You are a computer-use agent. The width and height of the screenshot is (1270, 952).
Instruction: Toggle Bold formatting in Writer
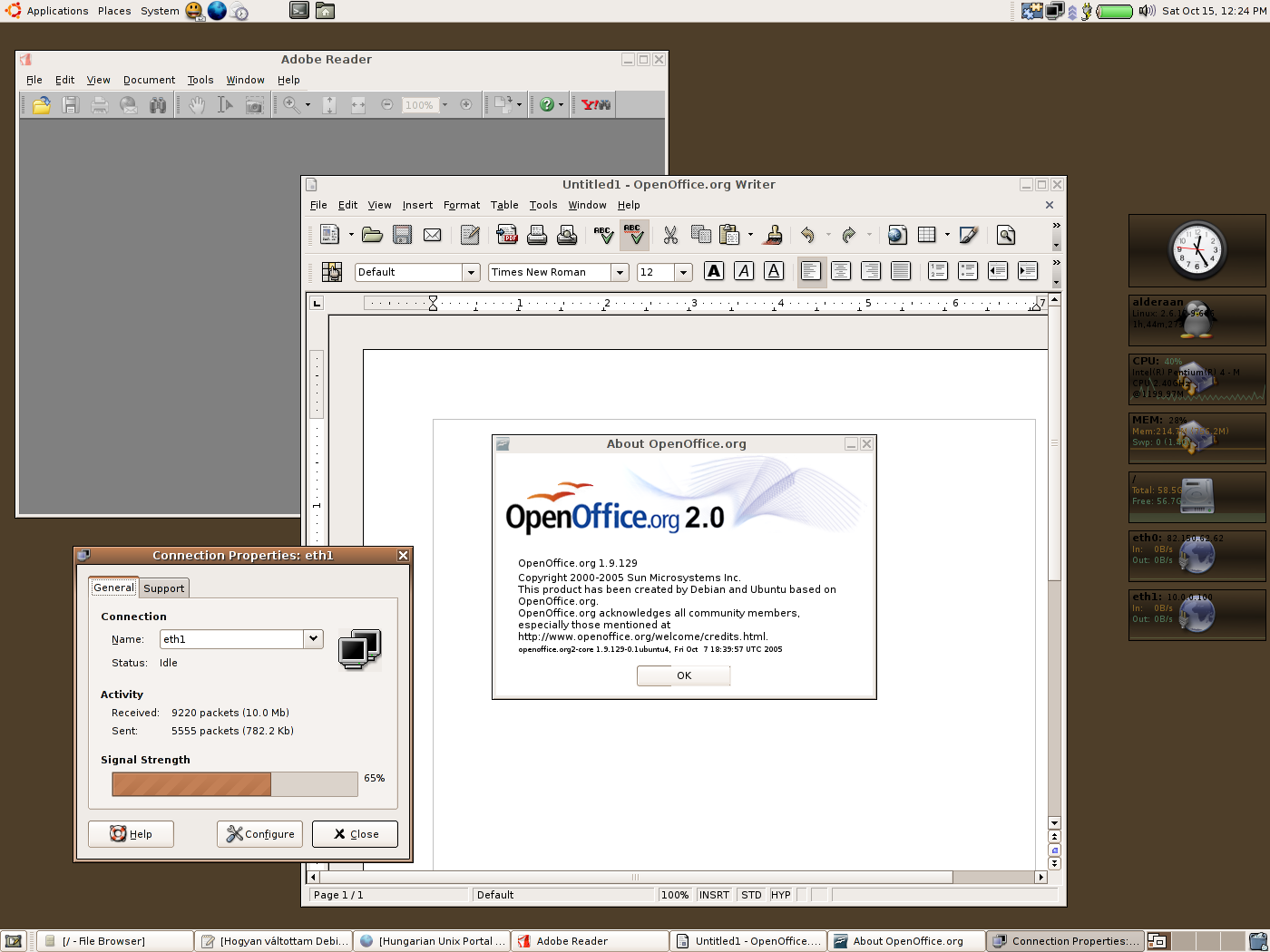pos(714,271)
